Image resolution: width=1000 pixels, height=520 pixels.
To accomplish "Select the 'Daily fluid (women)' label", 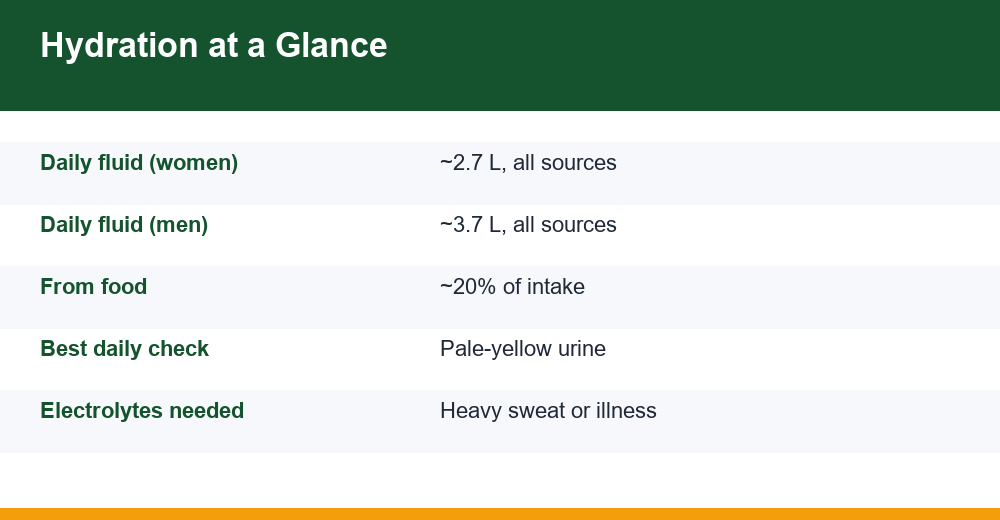I will (139, 163).
